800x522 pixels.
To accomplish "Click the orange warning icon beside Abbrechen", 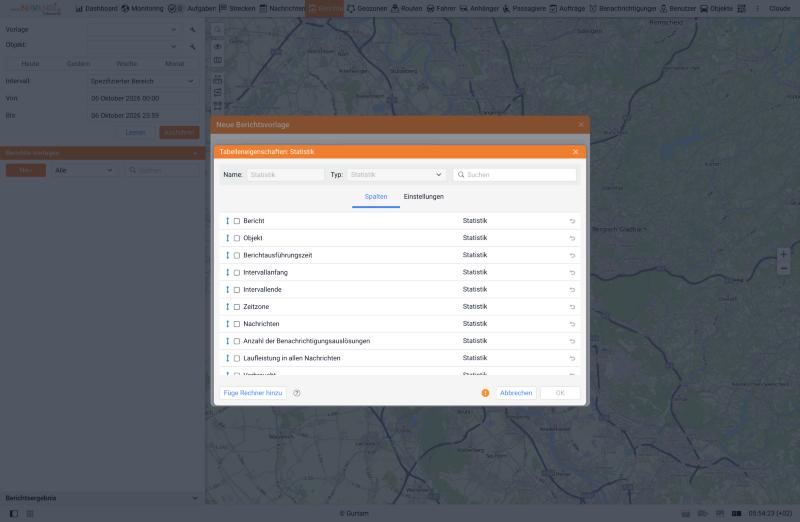I will (485, 393).
